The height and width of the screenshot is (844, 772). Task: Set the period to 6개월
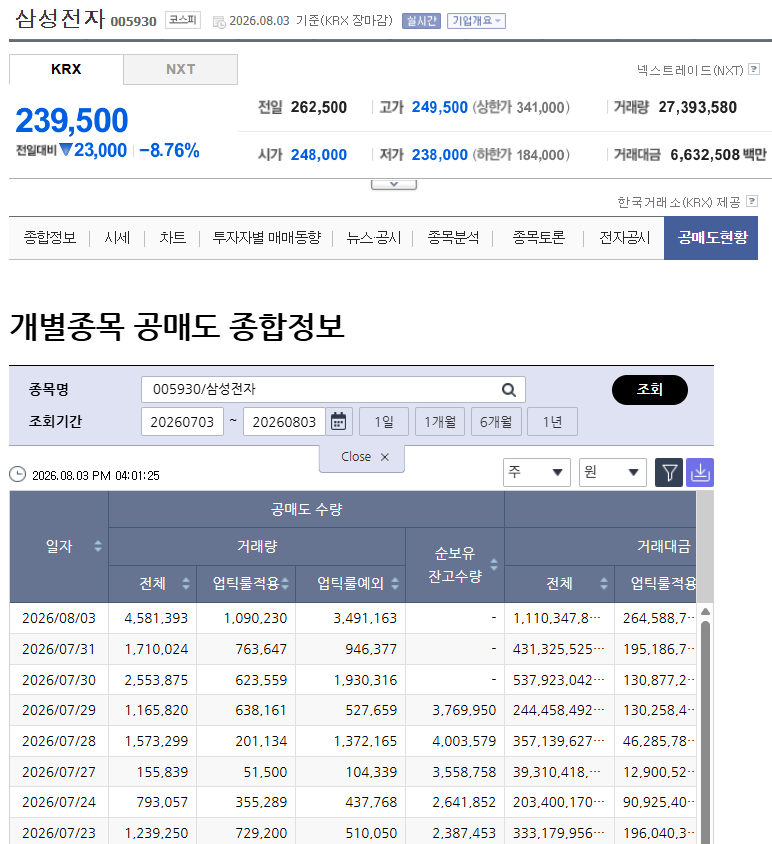click(x=496, y=421)
